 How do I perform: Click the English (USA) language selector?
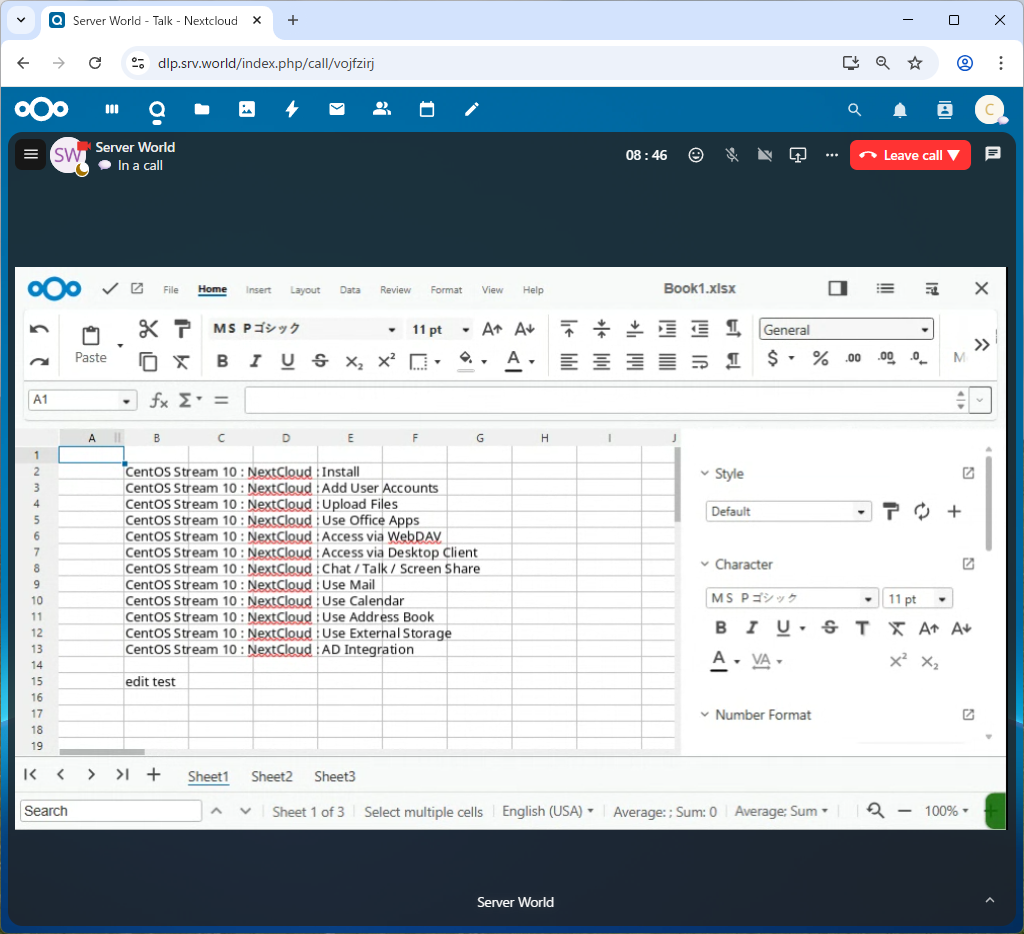(x=547, y=811)
